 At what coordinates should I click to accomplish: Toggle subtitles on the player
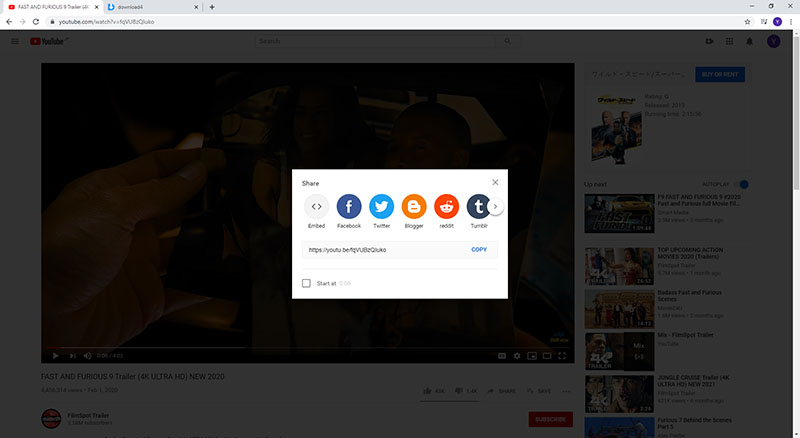click(502, 356)
